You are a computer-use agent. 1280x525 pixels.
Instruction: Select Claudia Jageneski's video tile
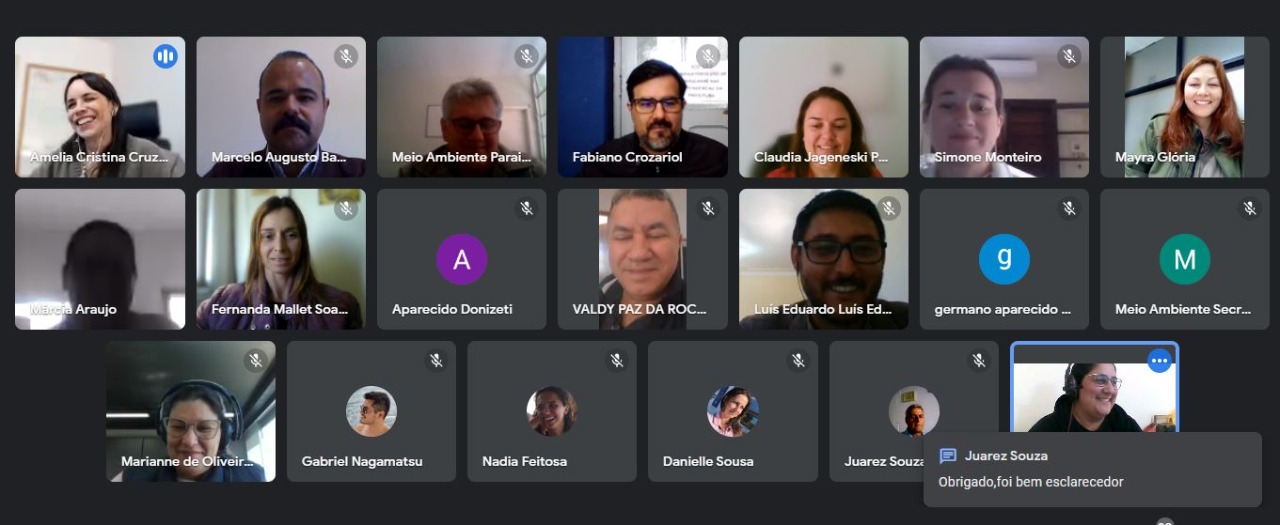824,107
